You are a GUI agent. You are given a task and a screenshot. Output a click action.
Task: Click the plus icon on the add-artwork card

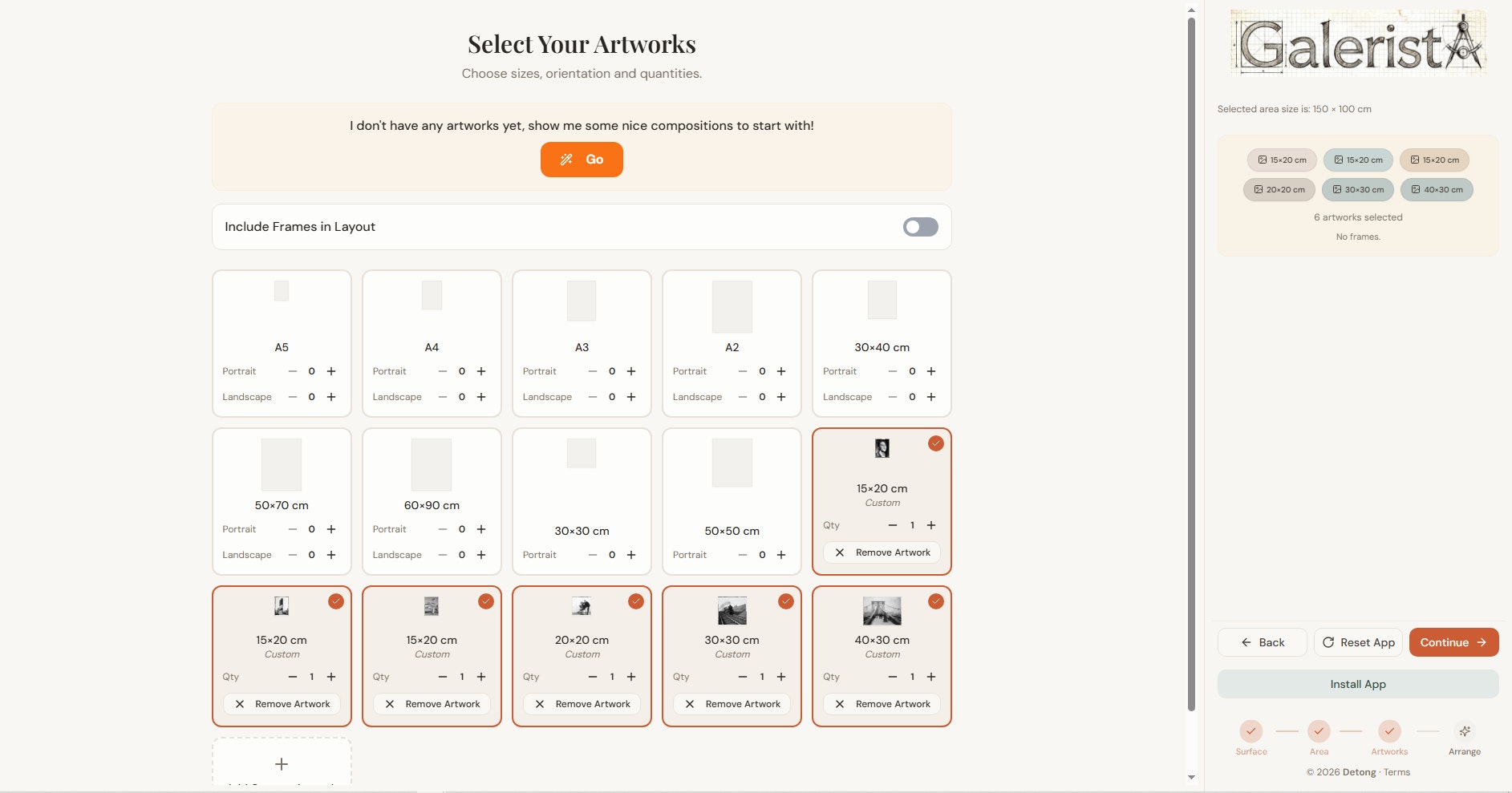click(282, 763)
